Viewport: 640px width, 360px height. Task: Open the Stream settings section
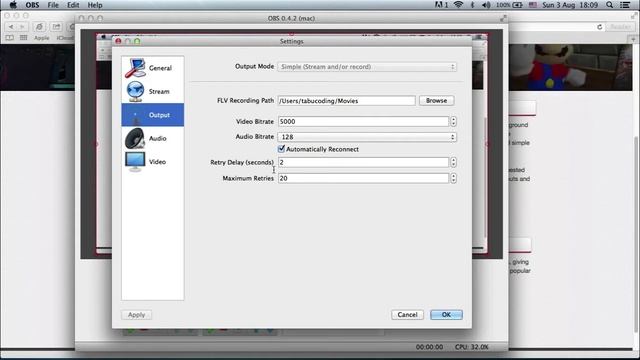click(153, 91)
